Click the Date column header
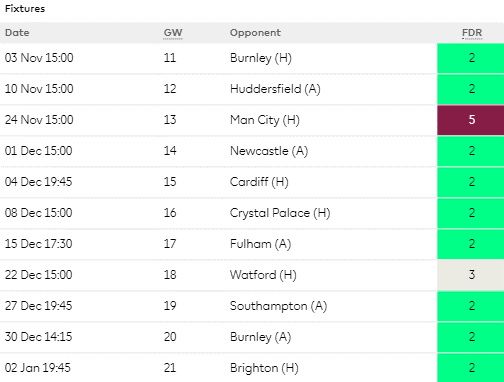This screenshot has width=504, height=382. [17, 33]
